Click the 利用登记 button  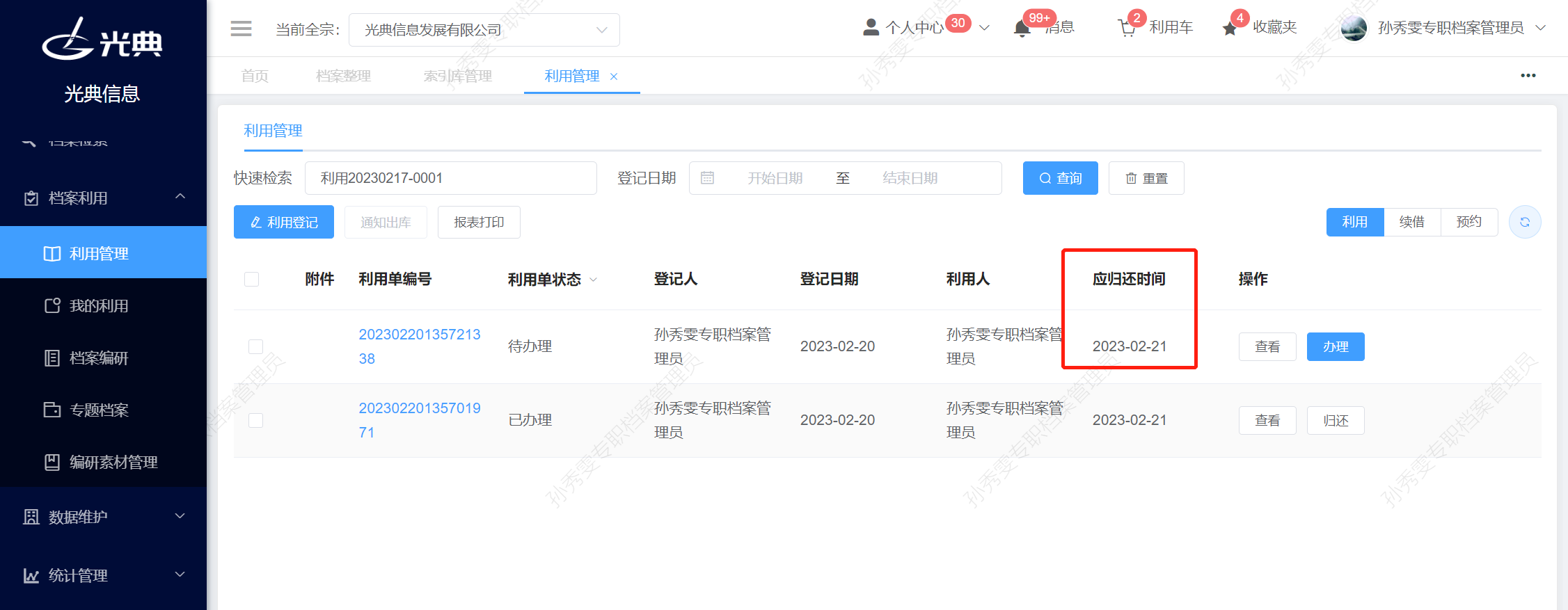pos(284,222)
